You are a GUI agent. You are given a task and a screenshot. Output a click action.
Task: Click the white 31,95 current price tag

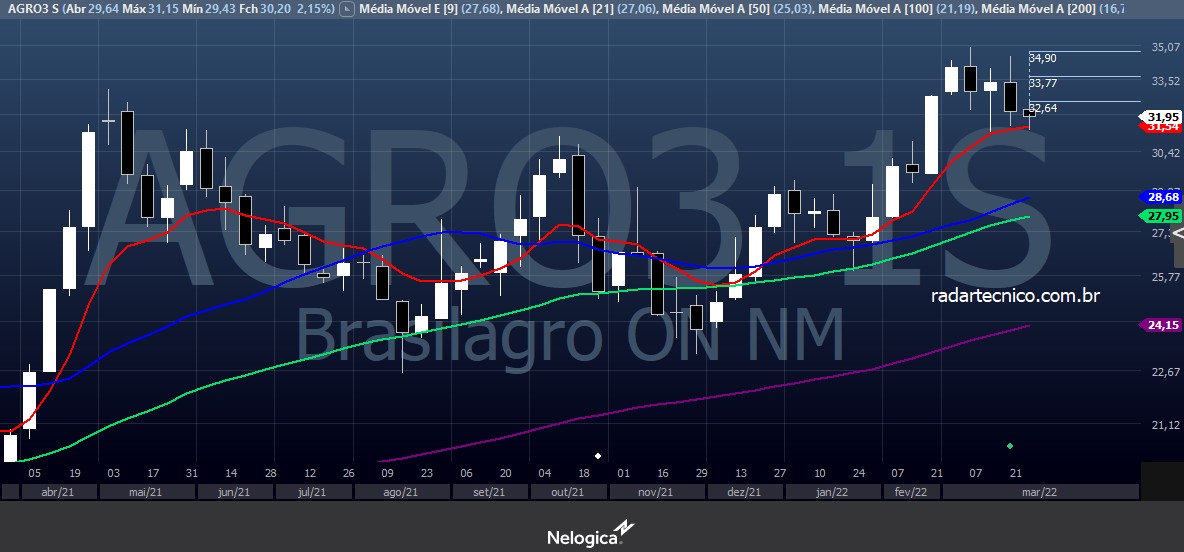pyautogui.click(x=1162, y=117)
